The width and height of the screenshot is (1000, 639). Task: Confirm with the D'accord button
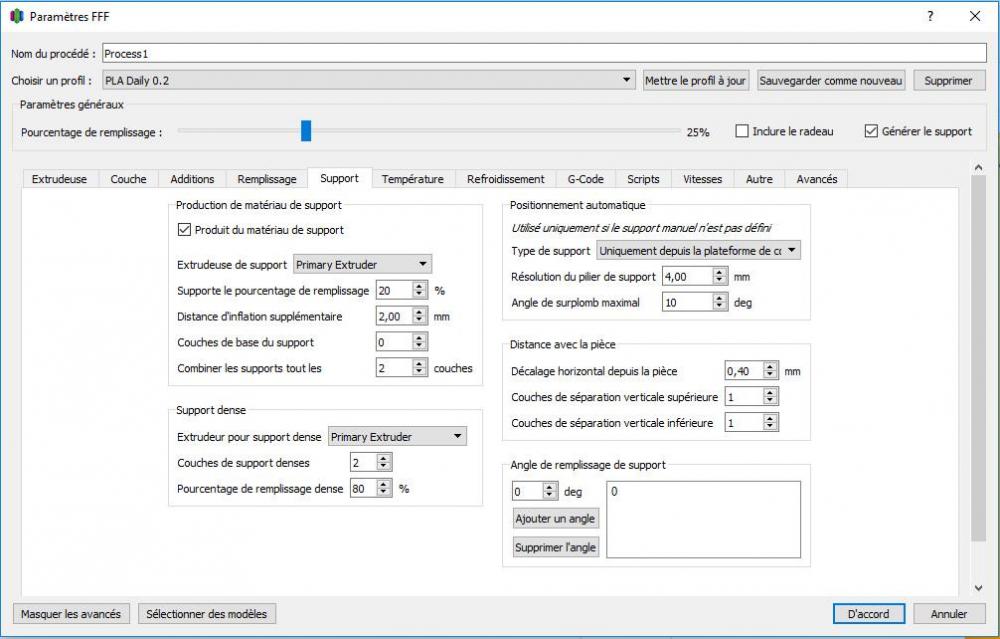pyautogui.click(x=869, y=613)
